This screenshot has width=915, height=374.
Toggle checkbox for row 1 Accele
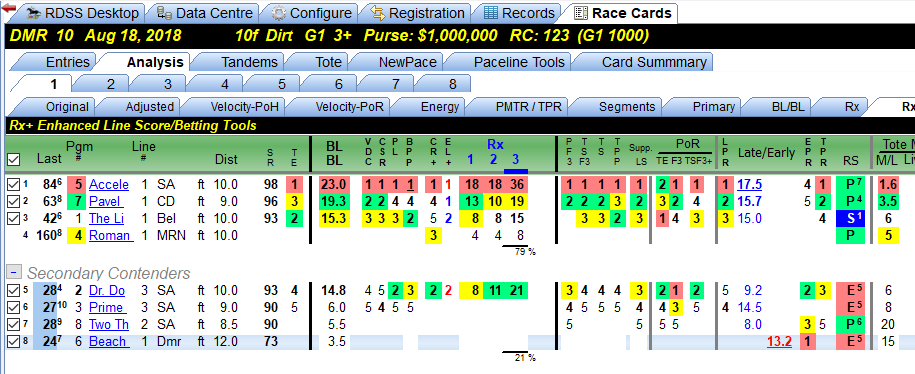click(x=12, y=185)
